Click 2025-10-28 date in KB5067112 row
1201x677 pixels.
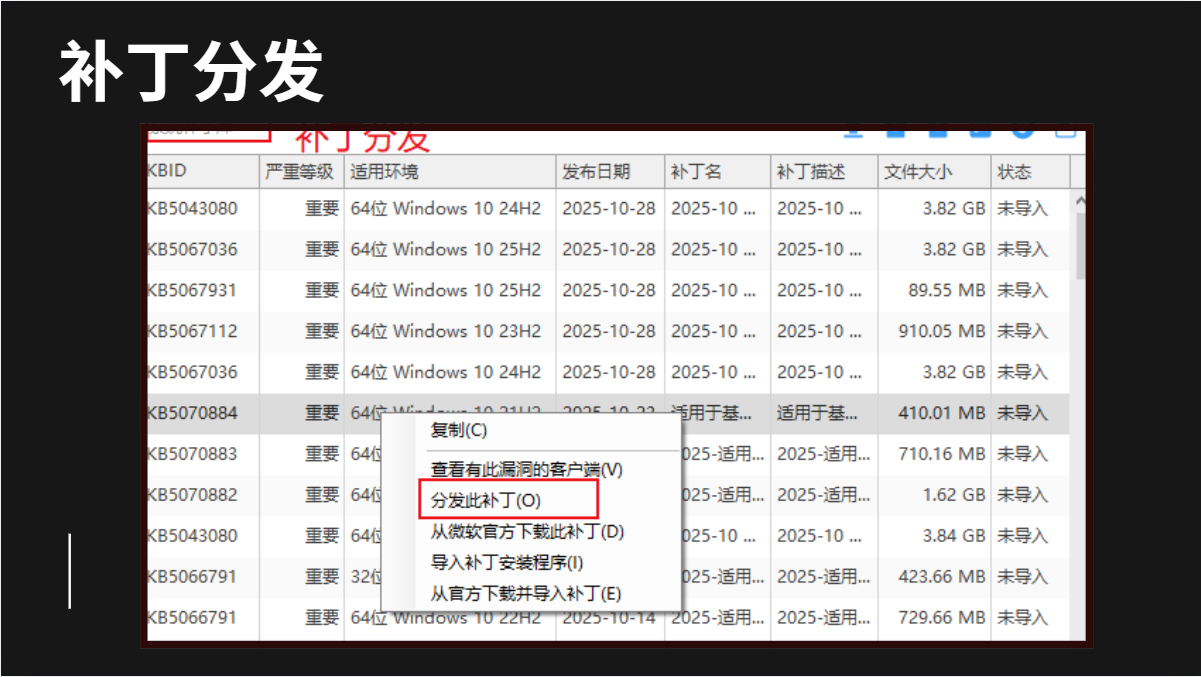609,331
